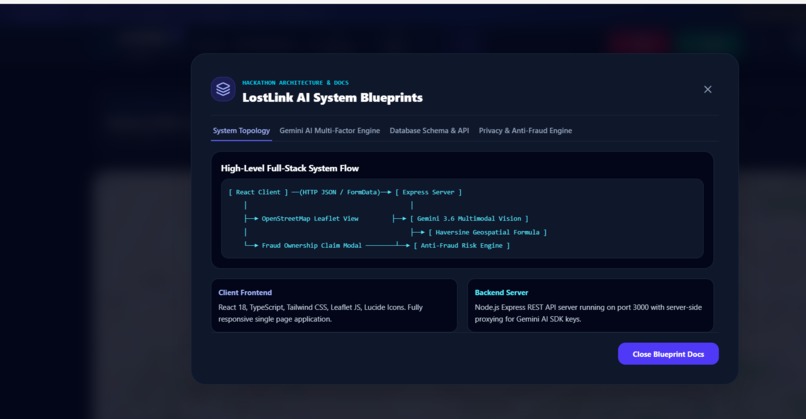806x419 pixels.
Task: Close the blueprints modal with X
Action: pos(708,89)
